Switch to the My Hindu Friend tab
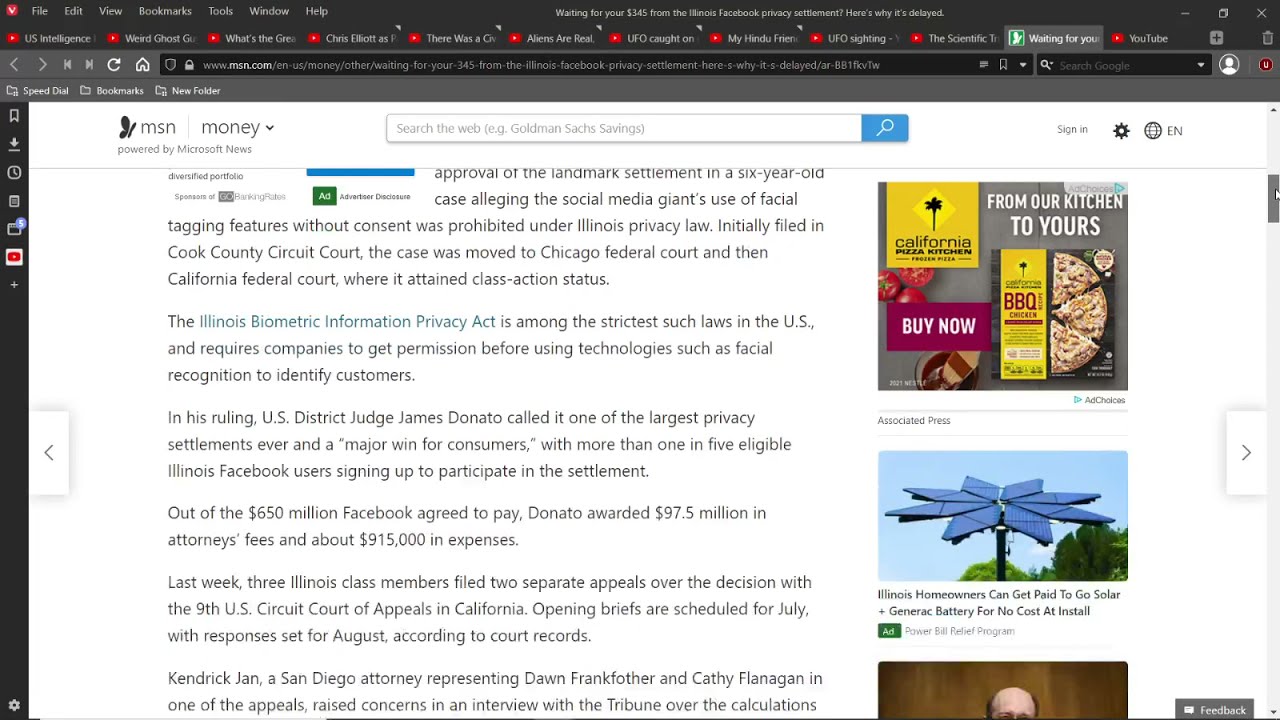1280x720 pixels. [x=754, y=38]
